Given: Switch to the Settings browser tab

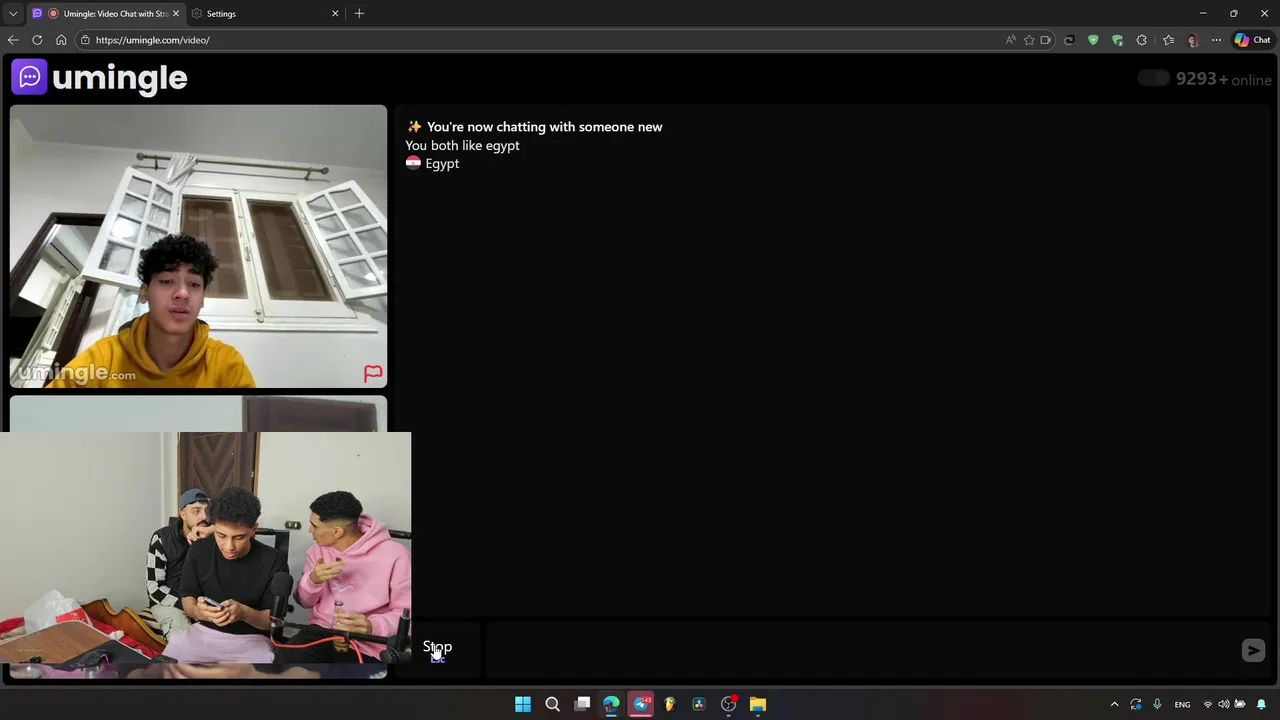Looking at the screenshot, I should pos(264,14).
